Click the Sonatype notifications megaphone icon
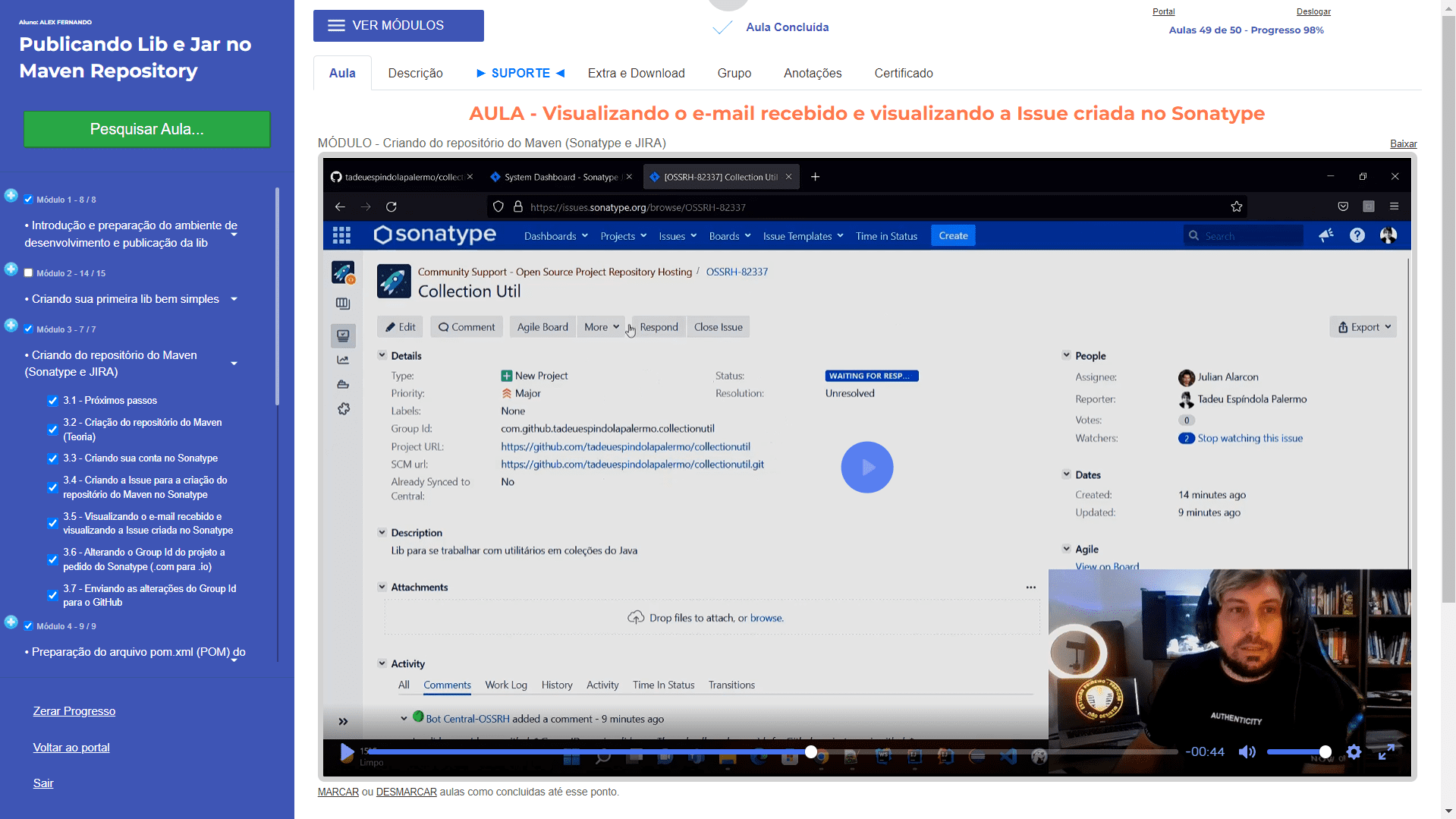 [x=1325, y=235]
